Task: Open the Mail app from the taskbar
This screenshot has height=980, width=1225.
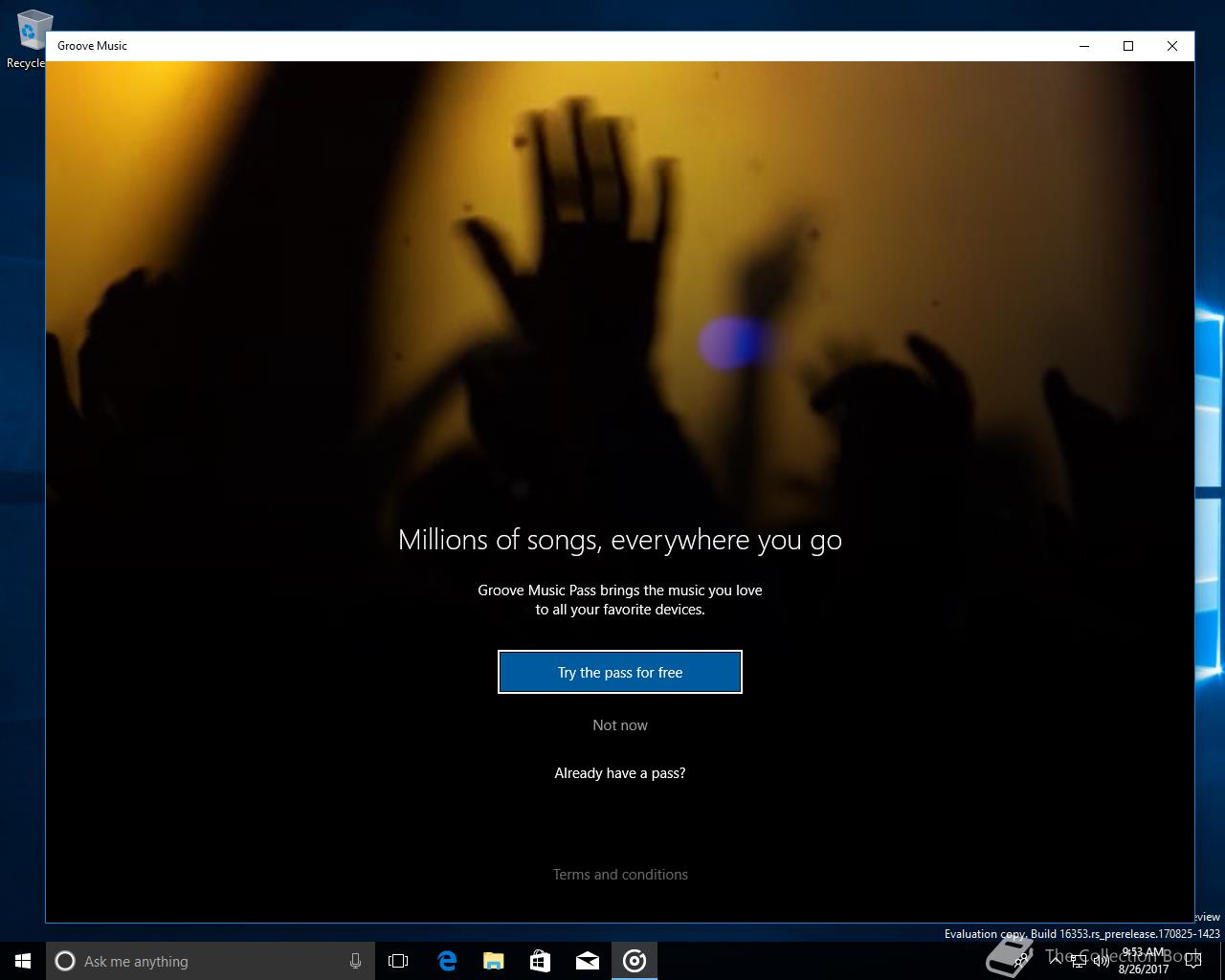Action: point(588,961)
